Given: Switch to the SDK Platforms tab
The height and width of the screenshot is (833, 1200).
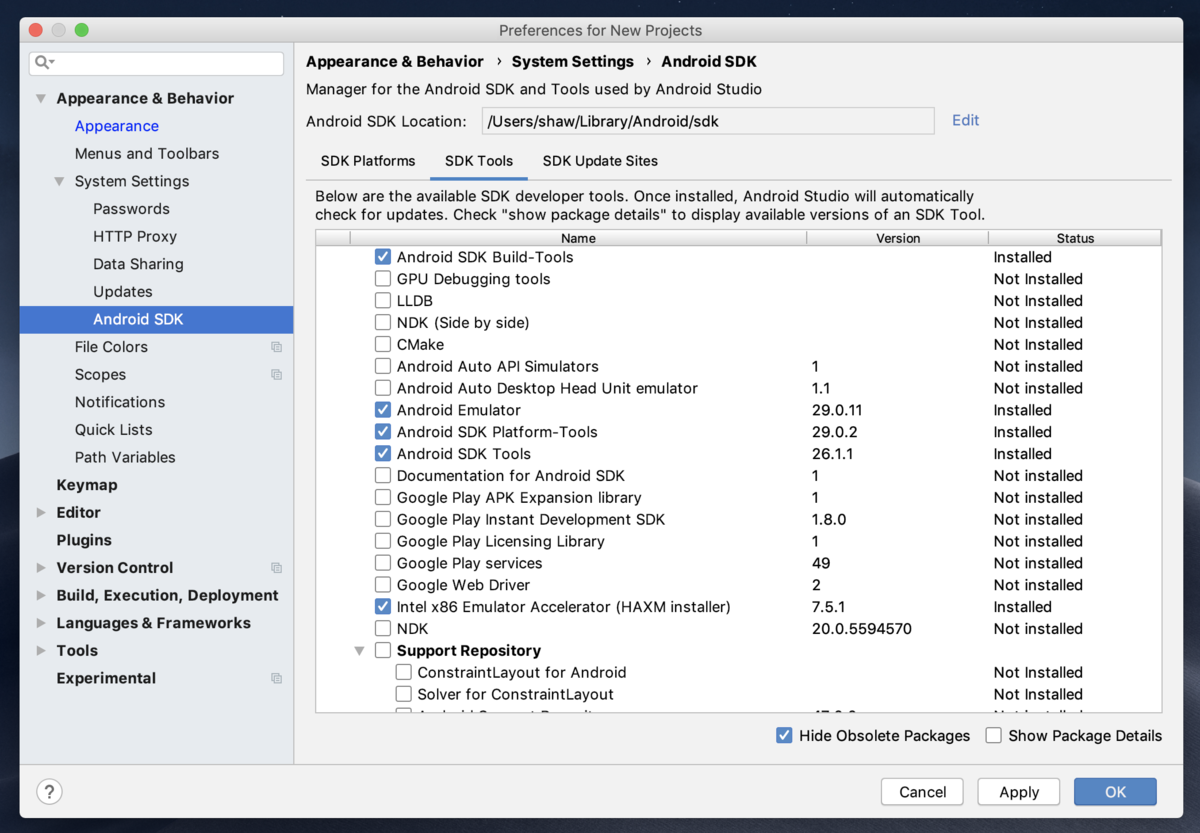Looking at the screenshot, I should tap(368, 161).
